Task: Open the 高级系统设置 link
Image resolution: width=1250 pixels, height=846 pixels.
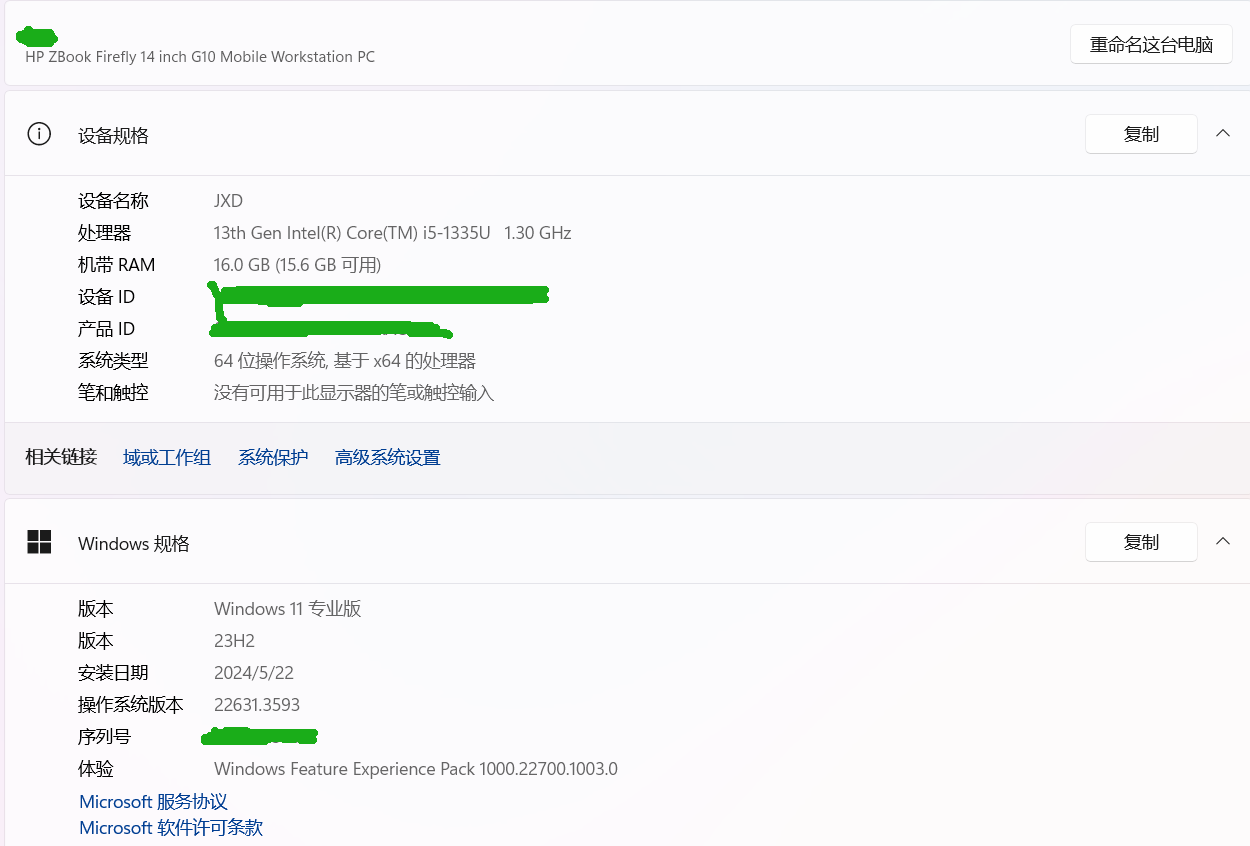Action: tap(388, 458)
